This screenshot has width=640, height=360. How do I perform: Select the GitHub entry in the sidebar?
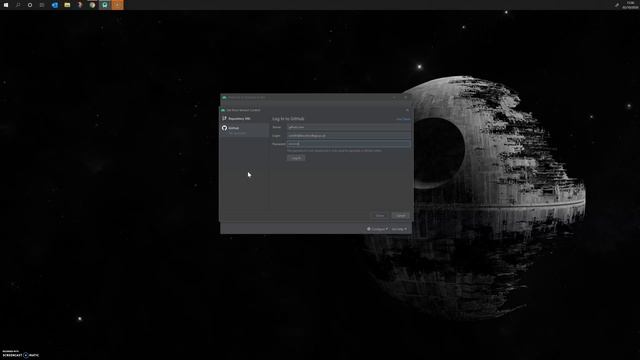(244, 130)
